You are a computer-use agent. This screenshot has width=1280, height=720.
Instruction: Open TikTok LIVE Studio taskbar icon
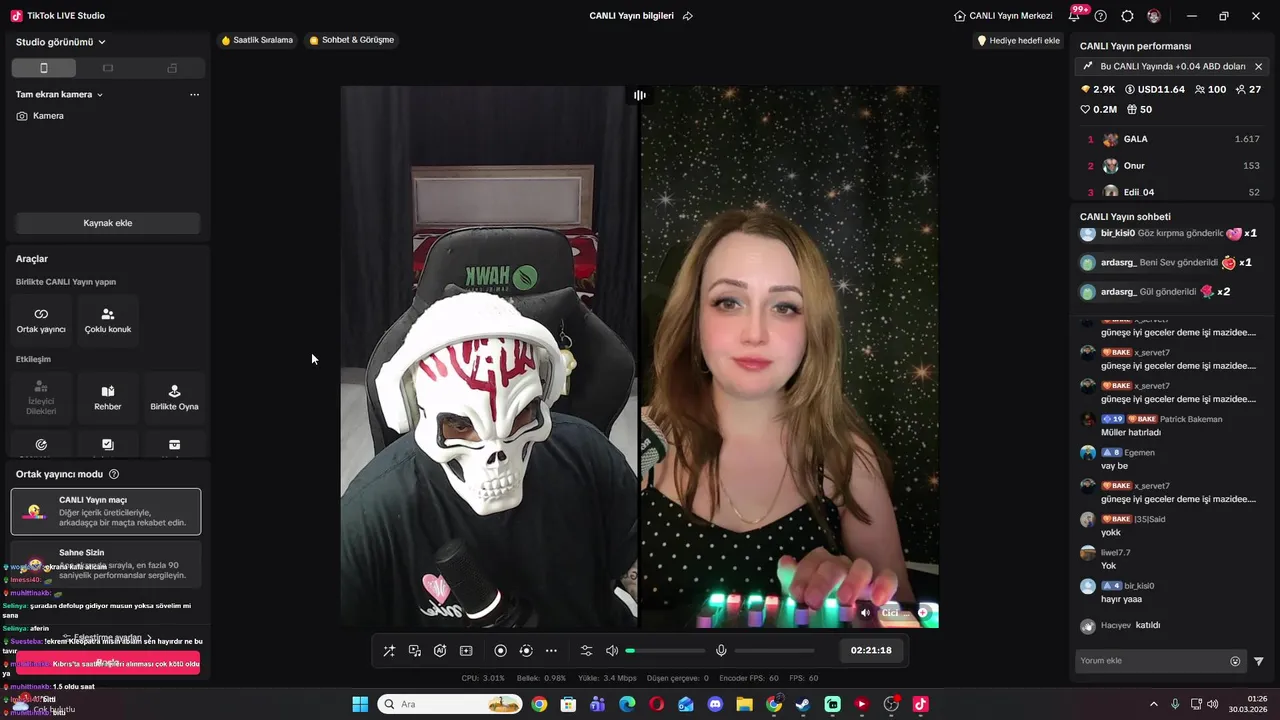point(921,705)
